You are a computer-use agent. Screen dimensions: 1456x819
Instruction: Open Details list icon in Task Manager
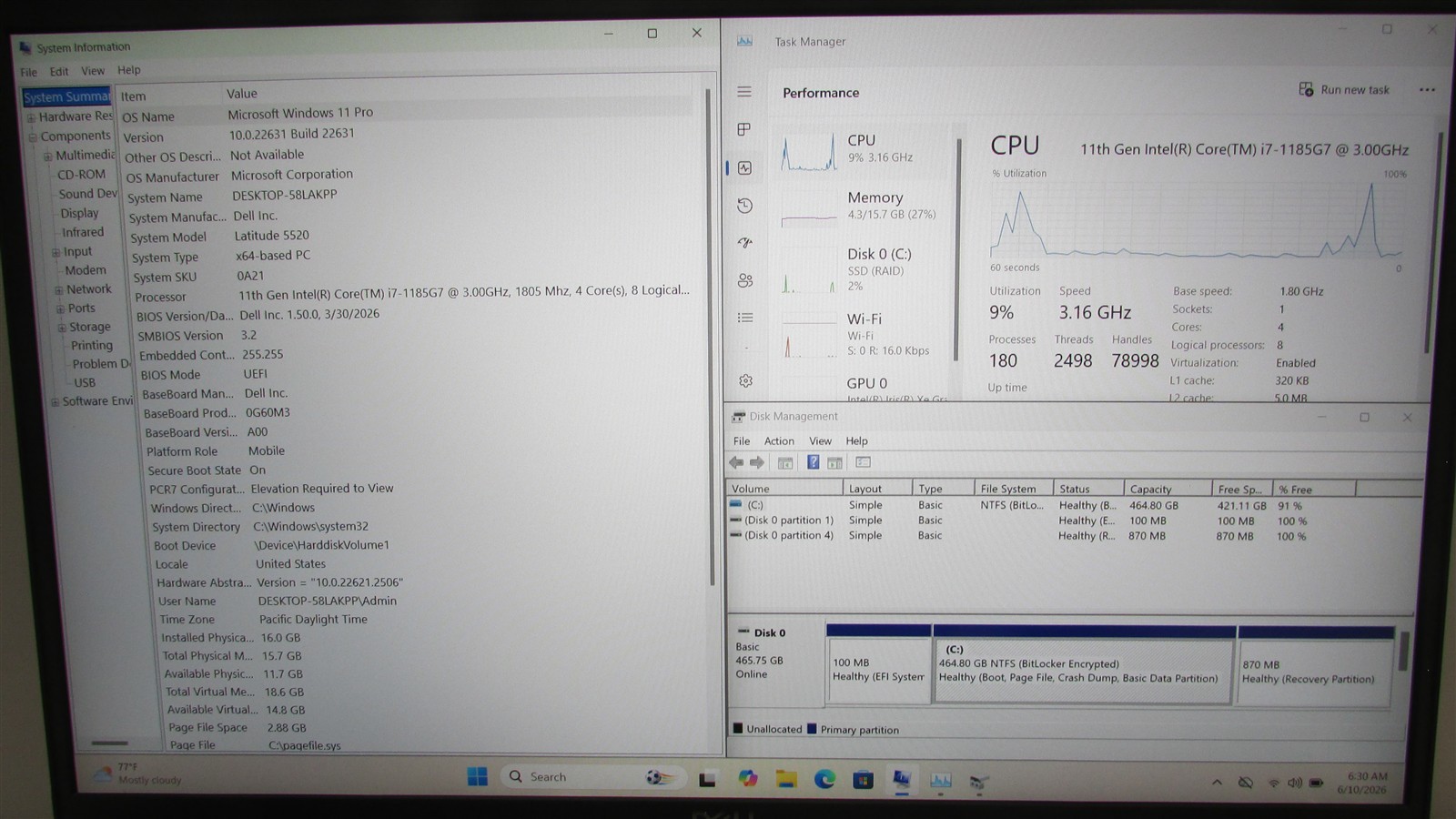pyautogui.click(x=745, y=318)
